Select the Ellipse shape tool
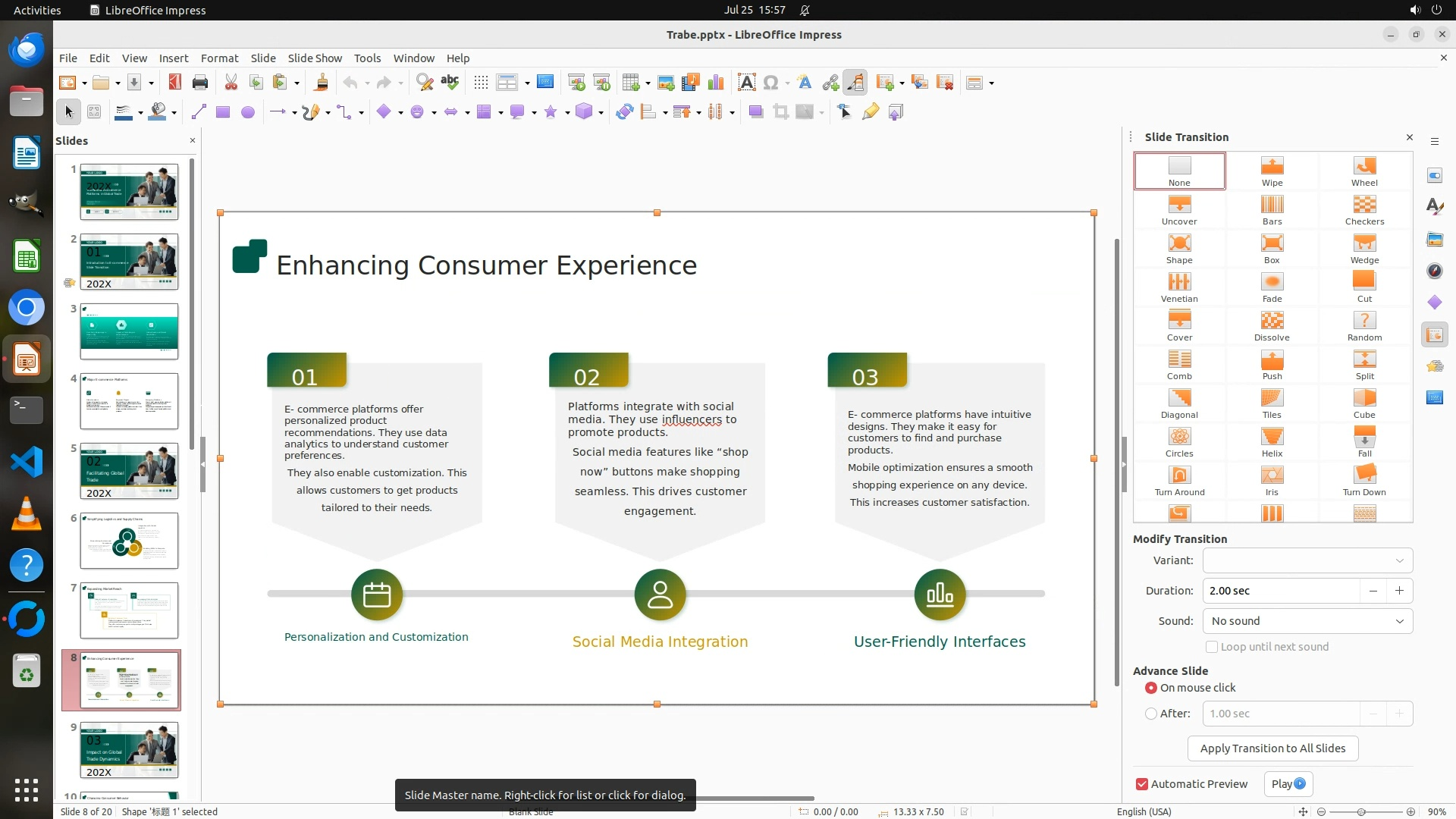 [x=248, y=112]
